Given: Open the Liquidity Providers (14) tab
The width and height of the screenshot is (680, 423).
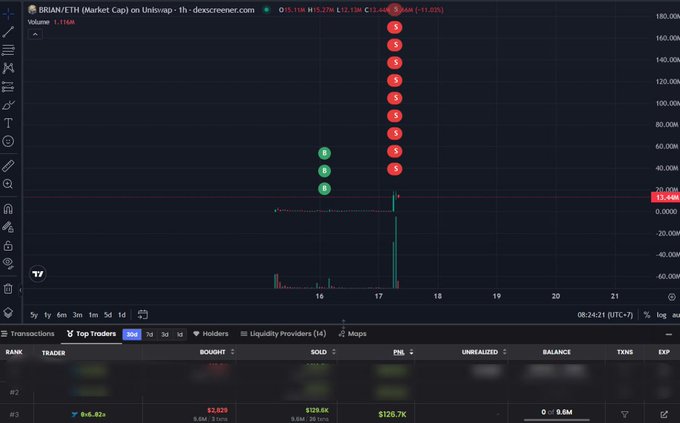Looking at the screenshot, I should pos(283,334).
